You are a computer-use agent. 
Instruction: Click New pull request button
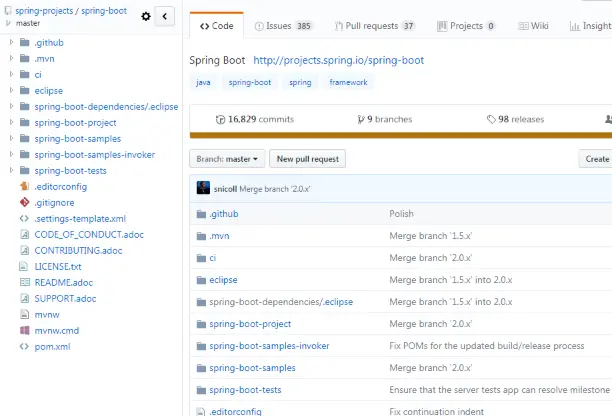click(308, 159)
